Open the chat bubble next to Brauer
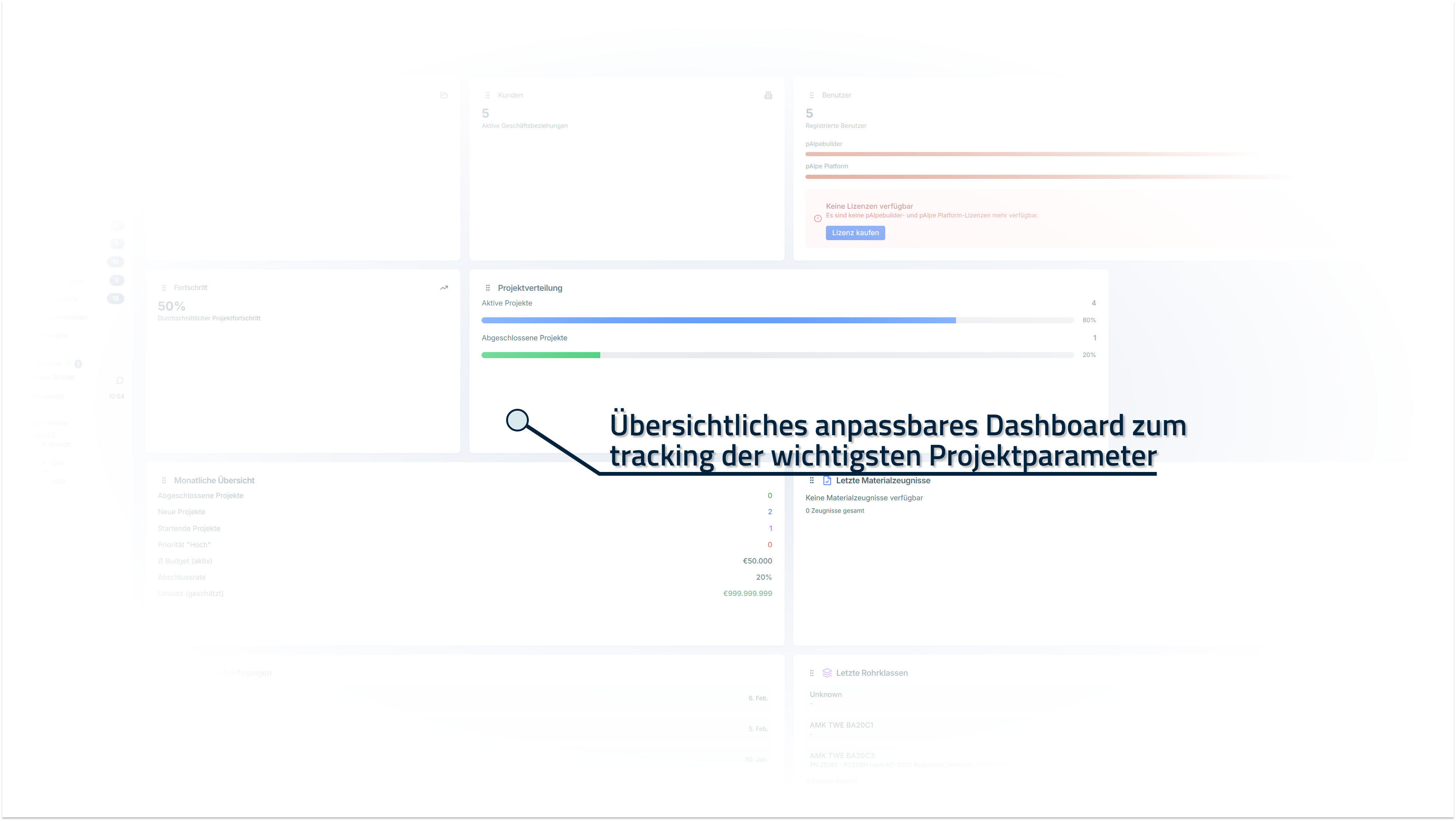 click(120, 380)
